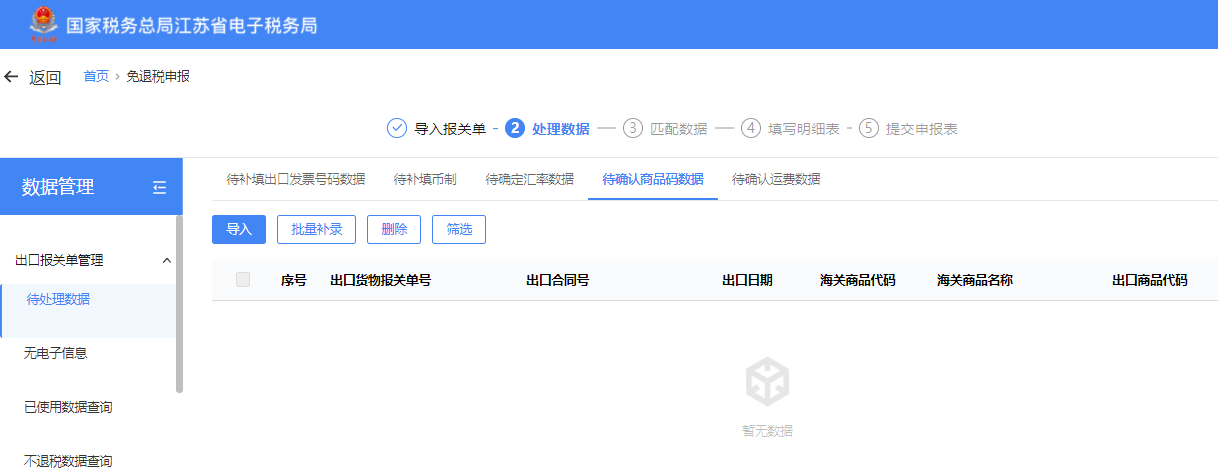Select the 待确定汇率数据 tab
The image size is (1218, 471).
pos(529,180)
